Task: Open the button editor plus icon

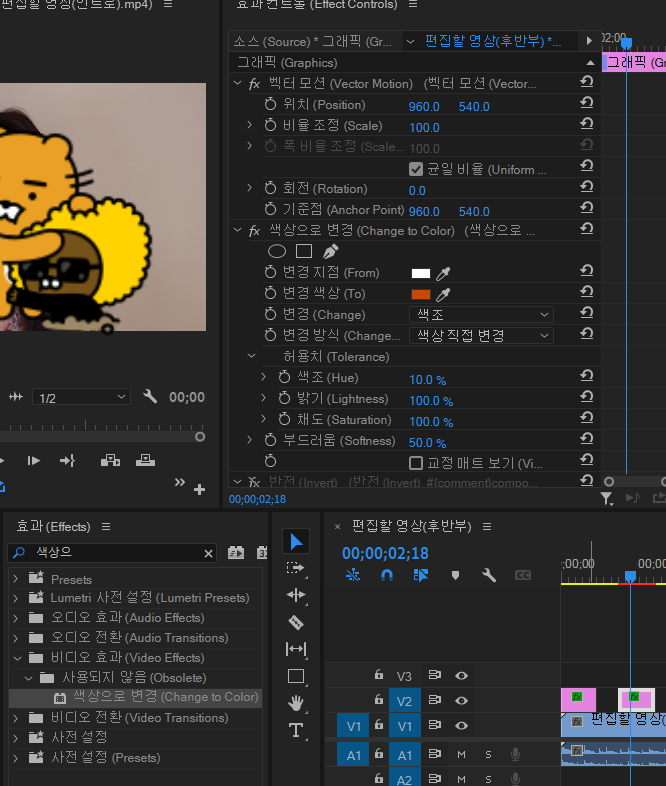Action: coord(199,489)
